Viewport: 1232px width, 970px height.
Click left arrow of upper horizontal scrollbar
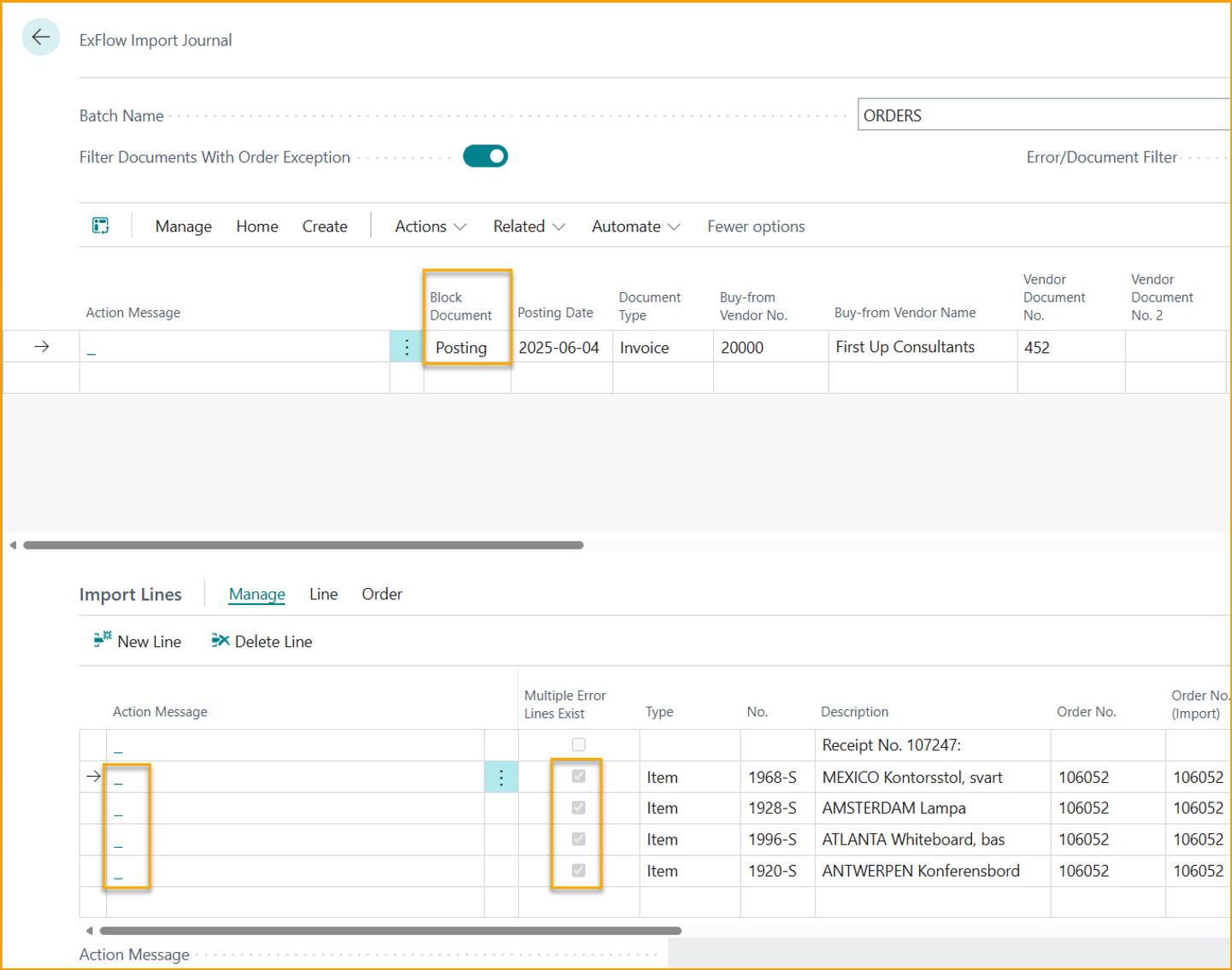13,545
